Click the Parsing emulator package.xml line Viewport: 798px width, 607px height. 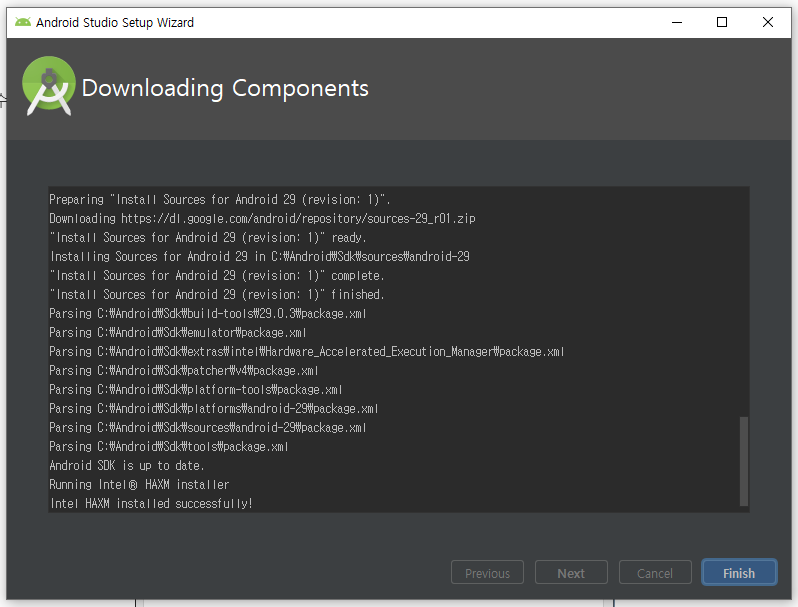point(178,332)
